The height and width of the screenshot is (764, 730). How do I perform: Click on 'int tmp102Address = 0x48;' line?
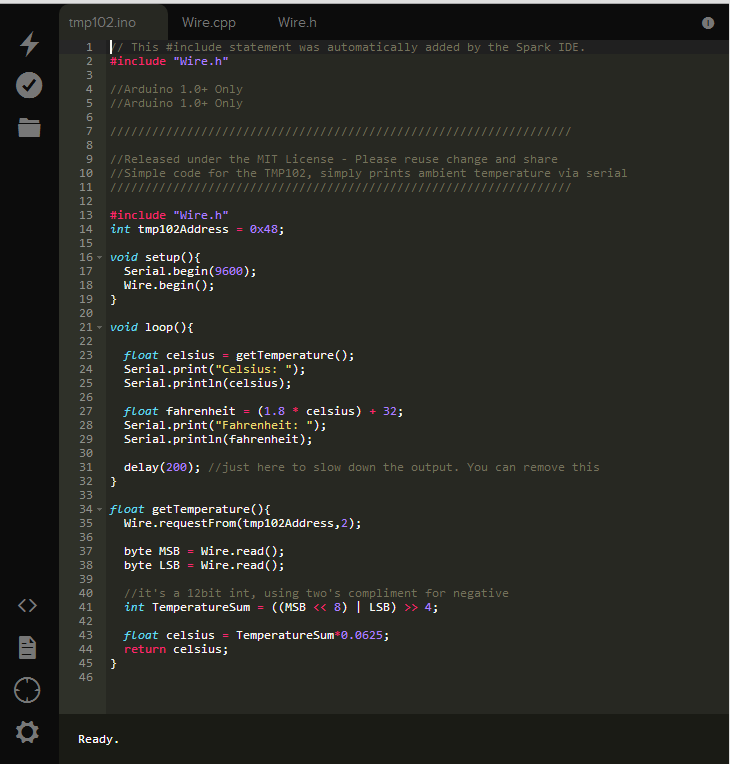[x=197, y=229]
